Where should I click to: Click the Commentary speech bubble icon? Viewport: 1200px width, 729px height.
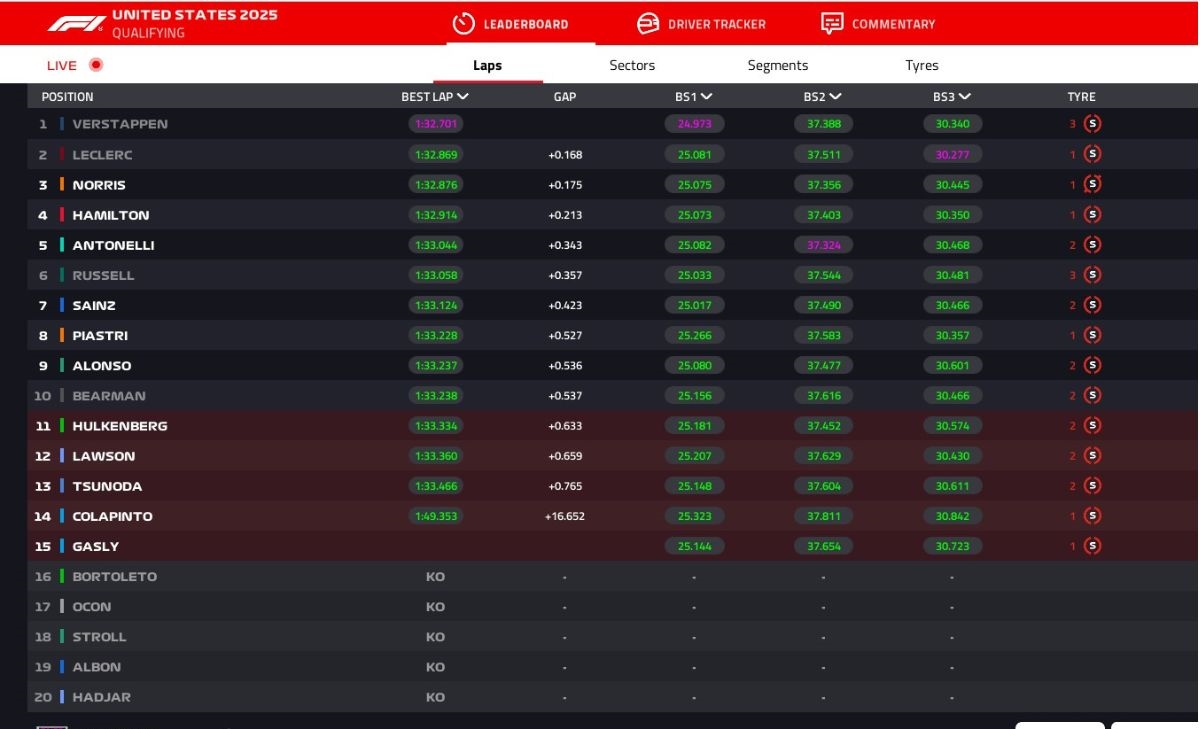coord(832,24)
